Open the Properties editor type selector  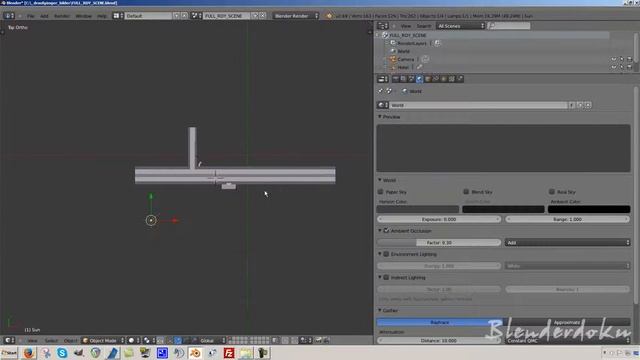[383, 79]
